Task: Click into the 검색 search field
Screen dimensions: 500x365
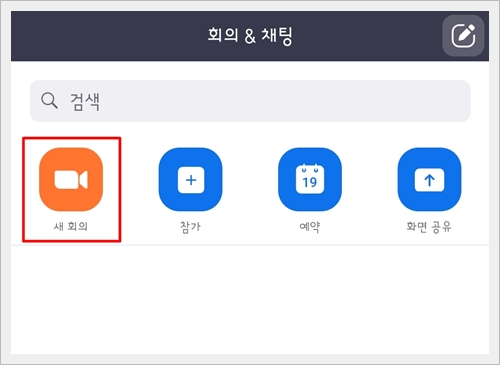Action: pos(250,101)
